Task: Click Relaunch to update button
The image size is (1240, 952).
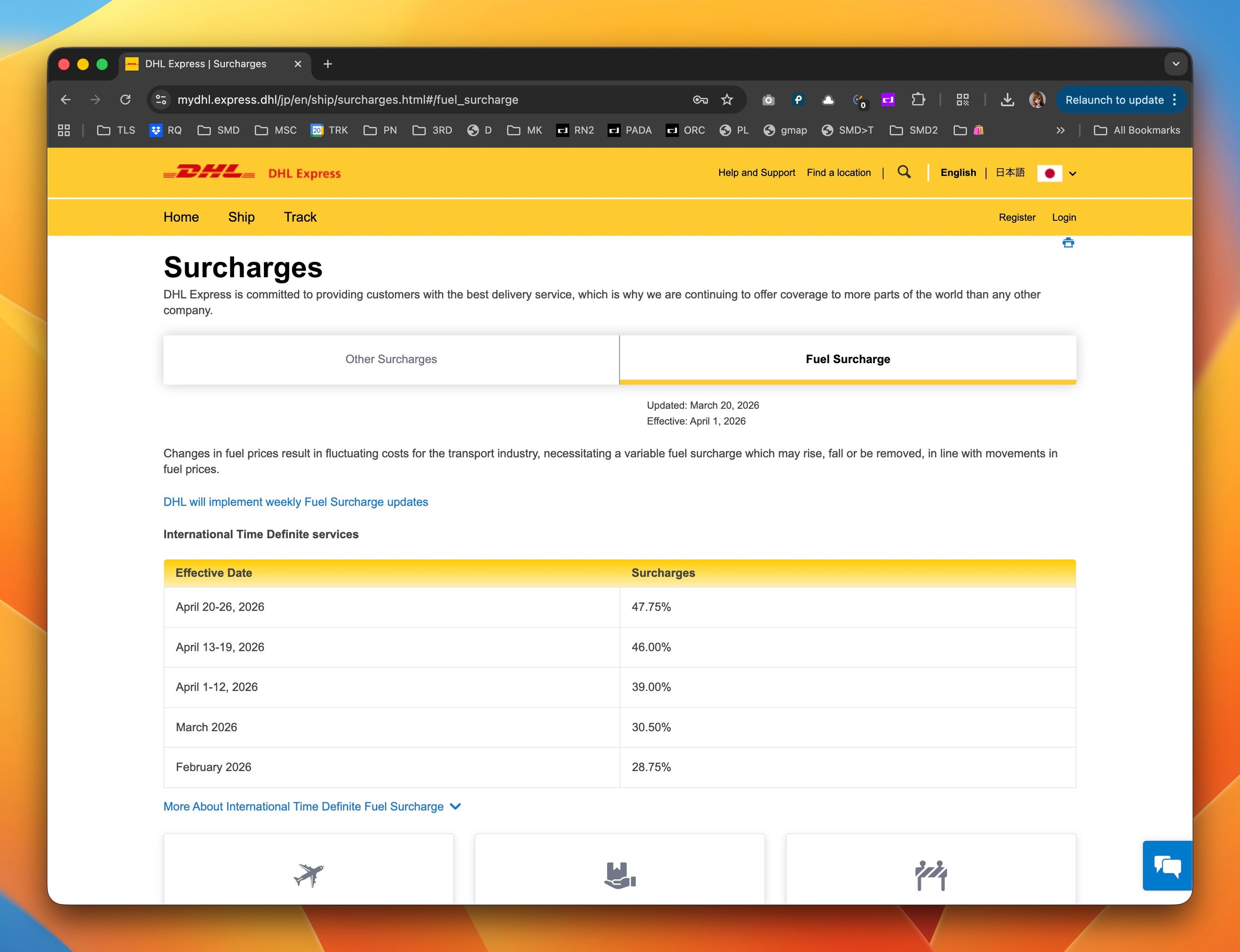Action: 1114,100
